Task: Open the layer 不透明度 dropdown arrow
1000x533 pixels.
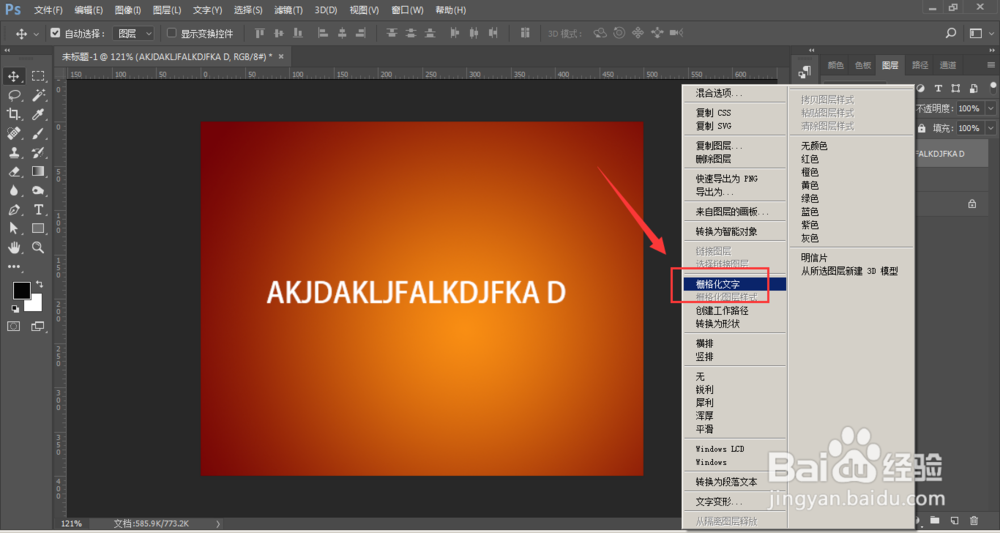Action: pos(990,108)
